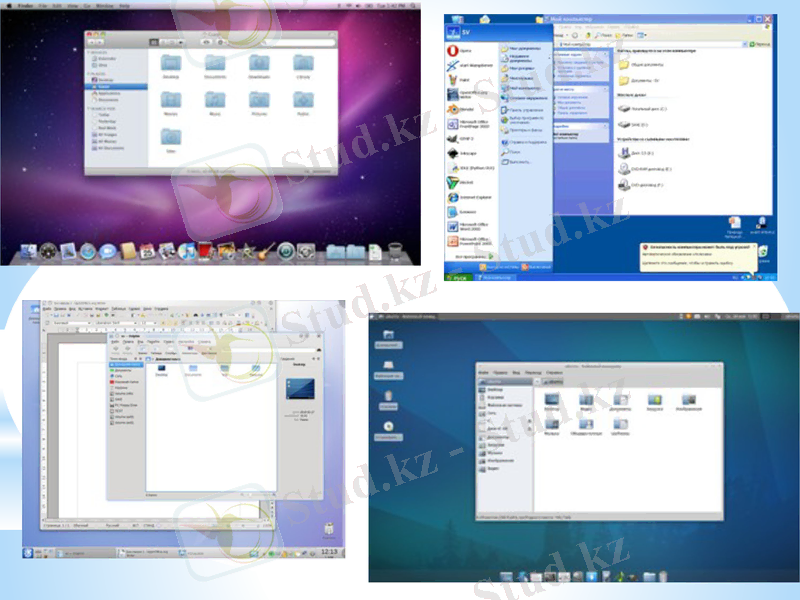Click the XP 'Выключение' shutdown button
Screen dimensions: 800x600
click(x=535, y=267)
